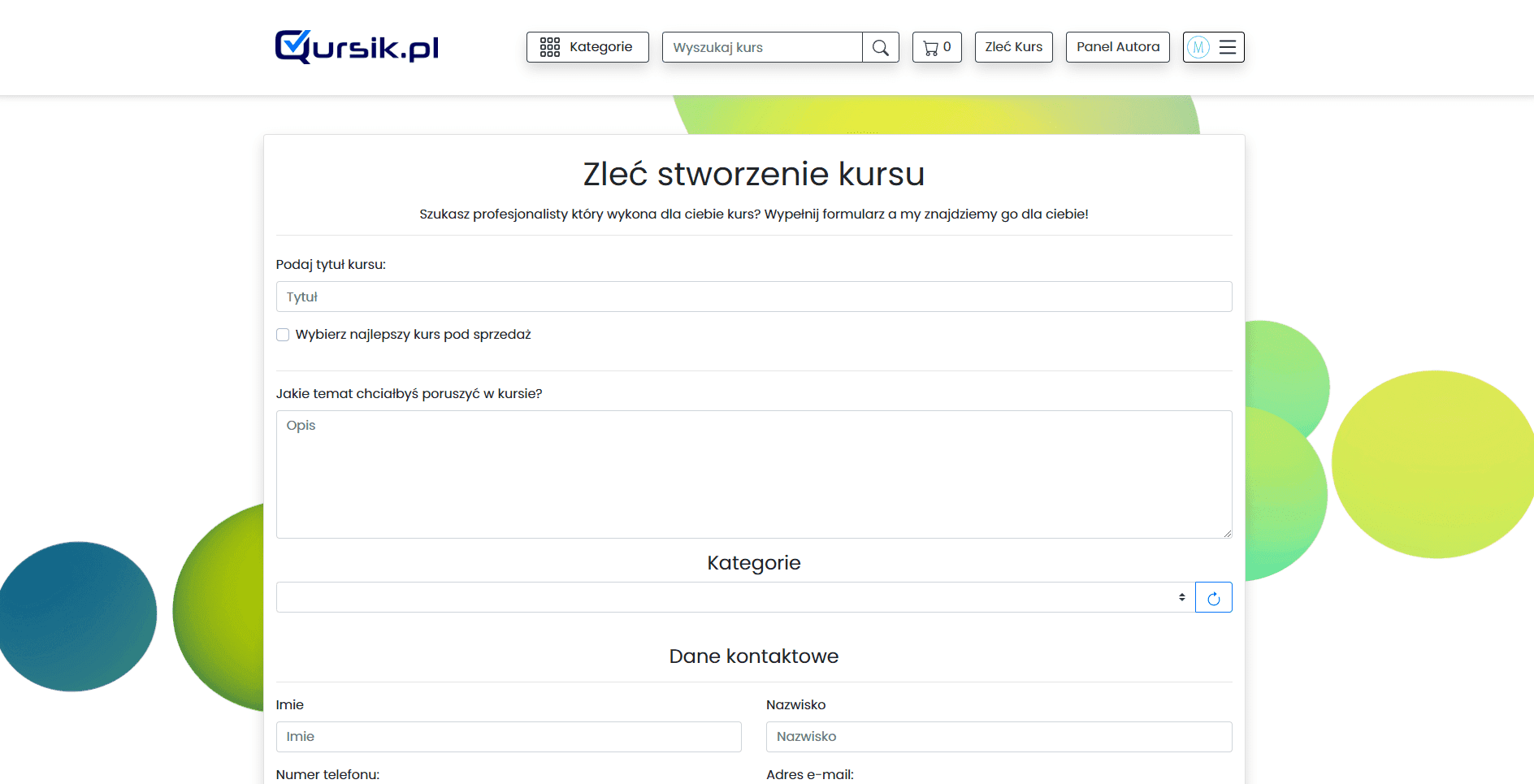Open Zleć Kurs page

1013,47
